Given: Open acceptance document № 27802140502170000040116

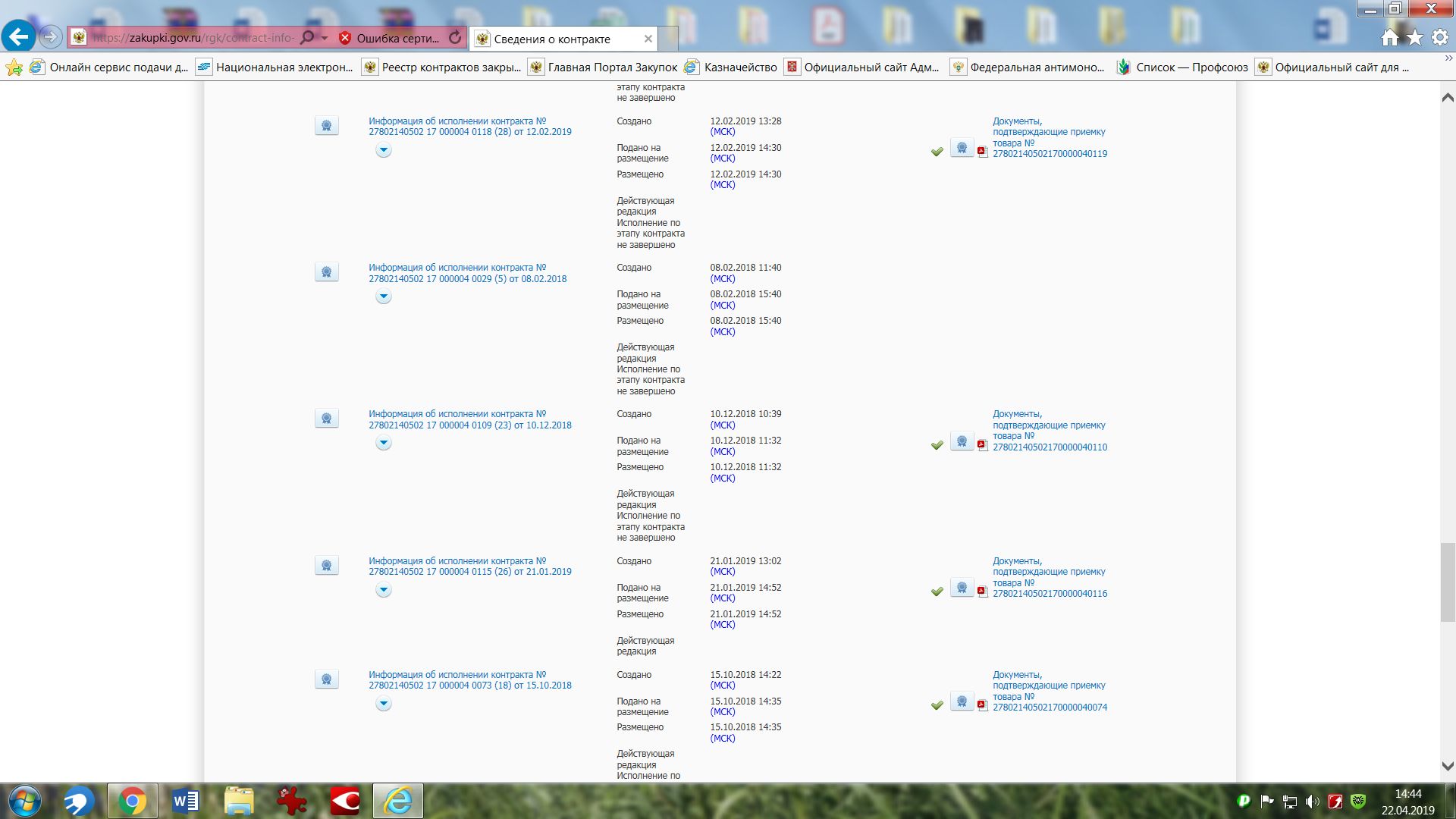Looking at the screenshot, I should [1050, 577].
